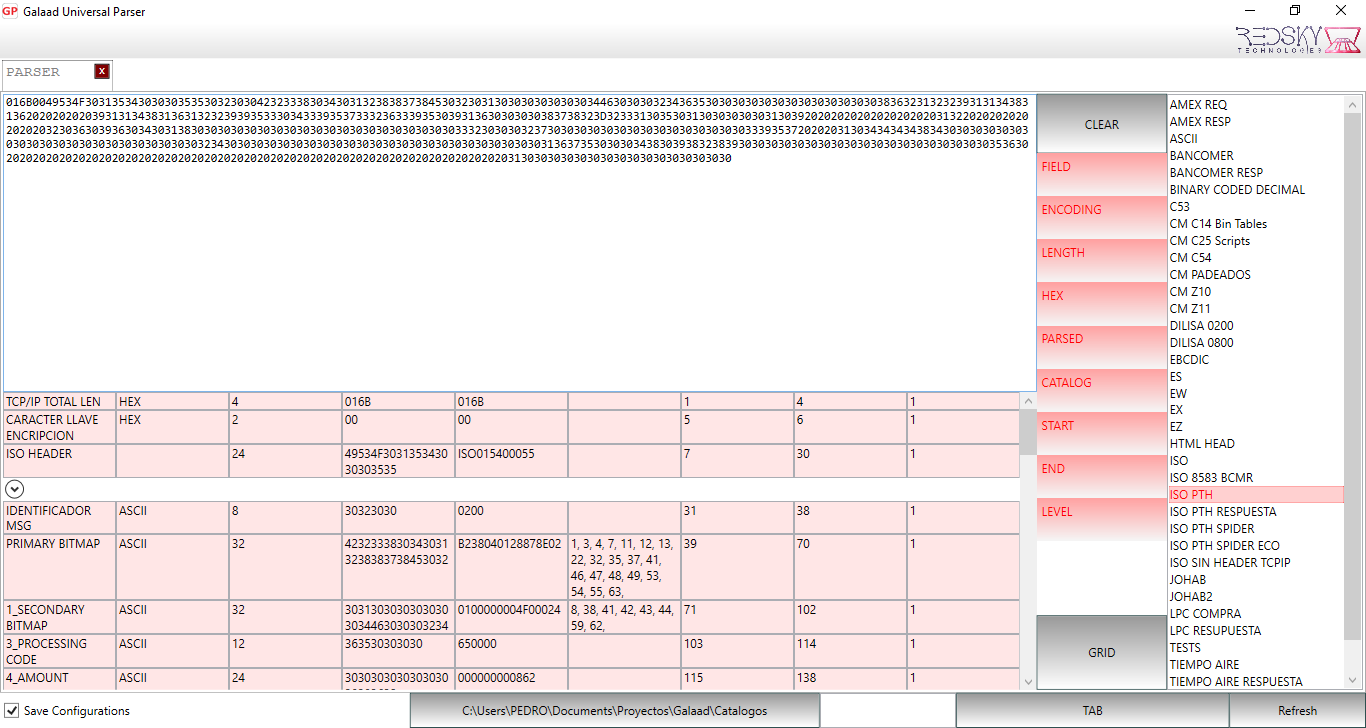Select BANCOMER RESP catalog entry

1216,173
